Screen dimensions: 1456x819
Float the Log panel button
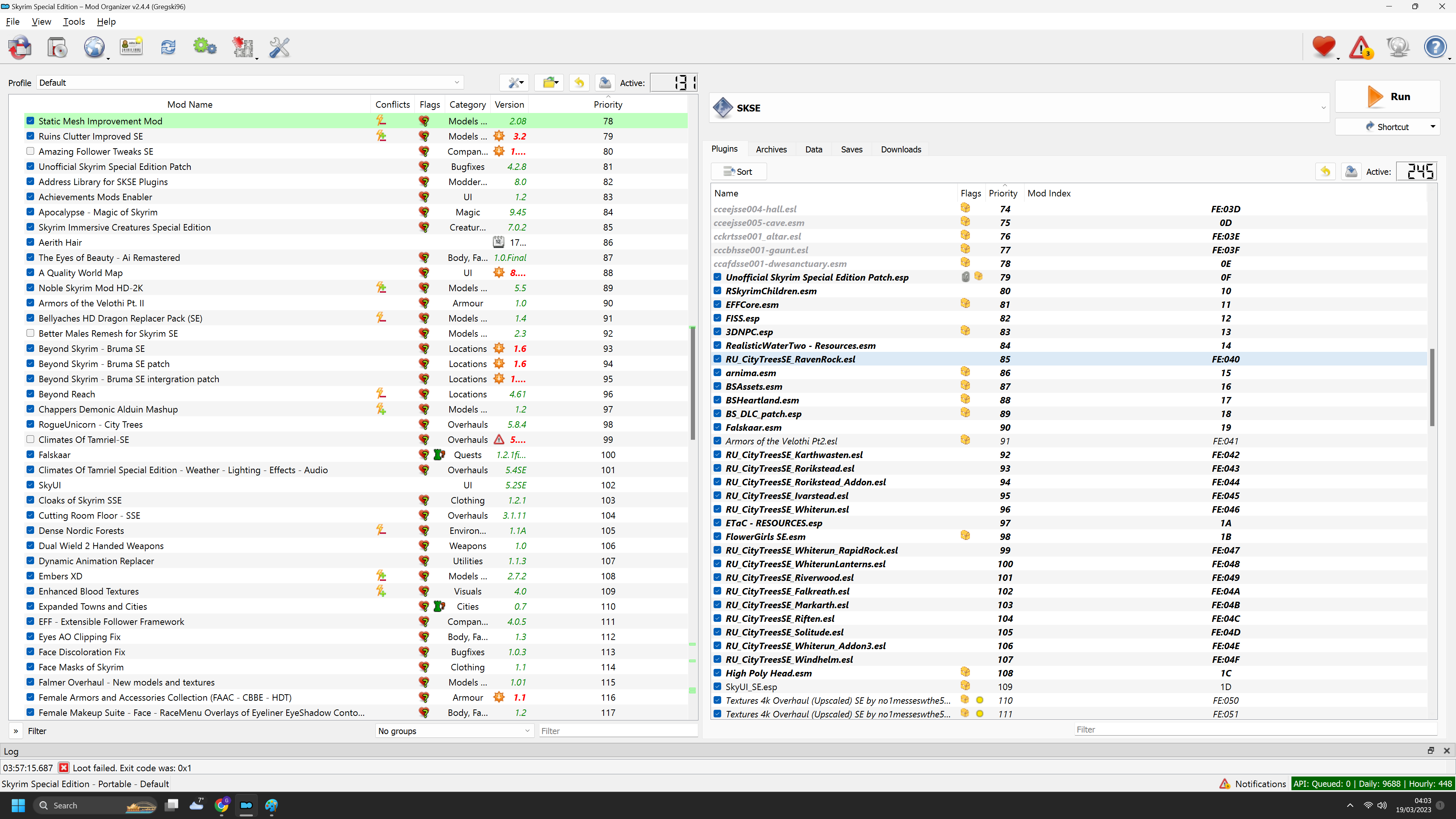1431,751
